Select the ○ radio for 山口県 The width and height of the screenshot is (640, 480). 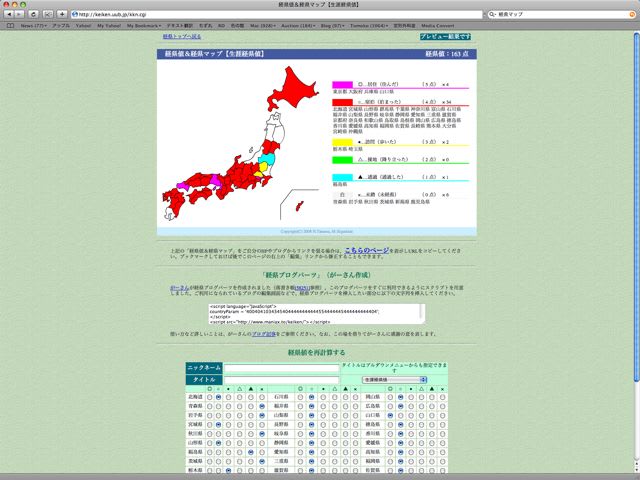pos(401,416)
